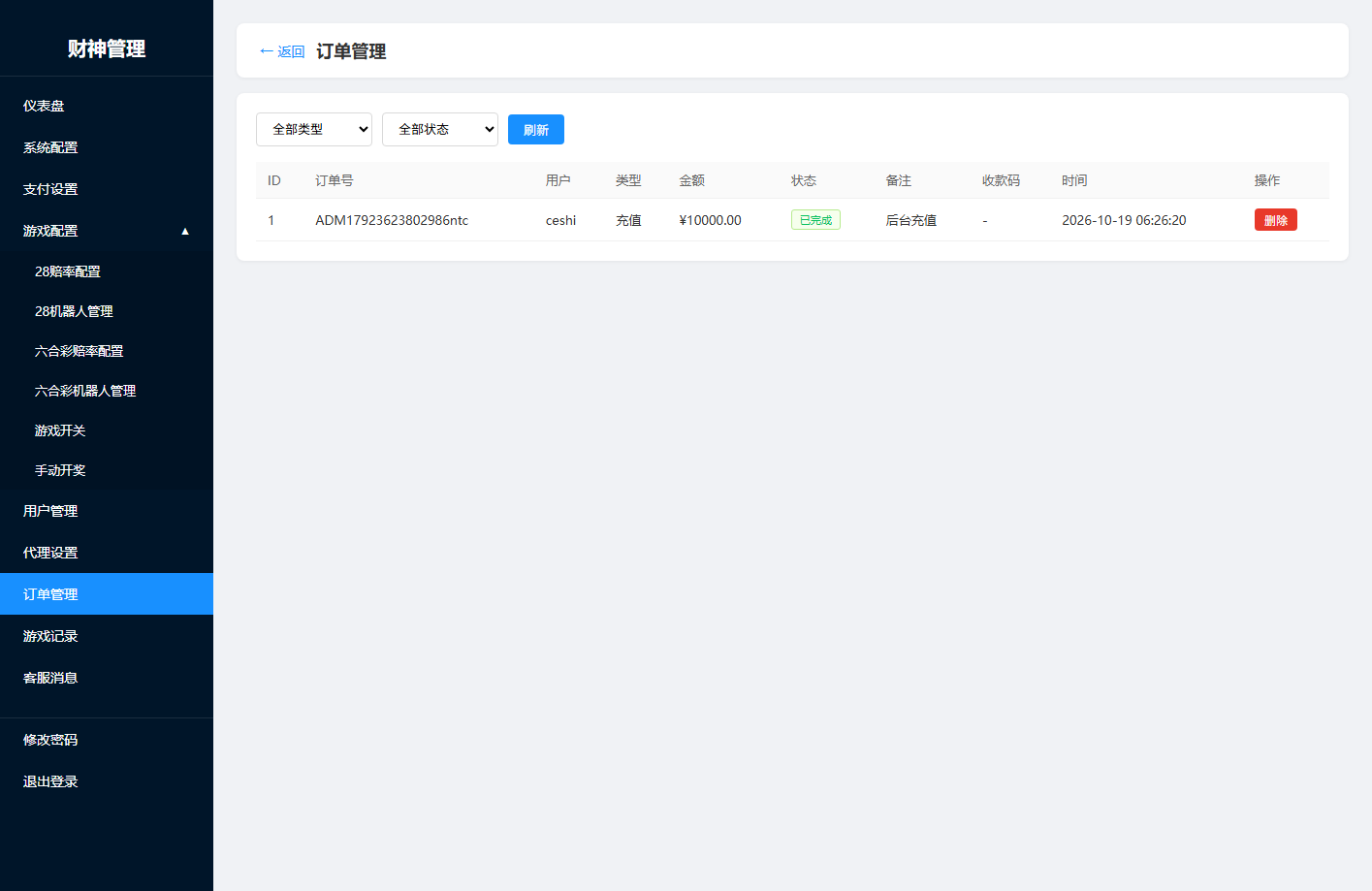The image size is (1372, 891).
Task: Click the user name ceshi
Action: point(560,220)
